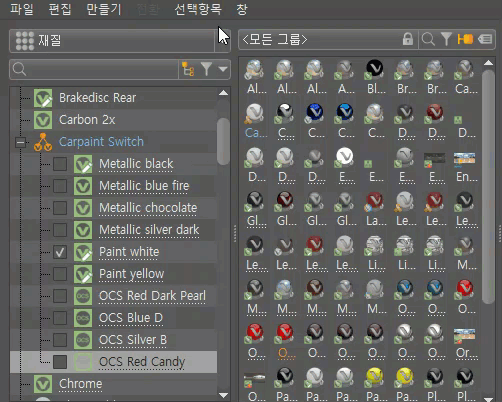Select the 'En...' environment preview thumbnail
This screenshot has width=502, height=402.
click(x=465, y=159)
